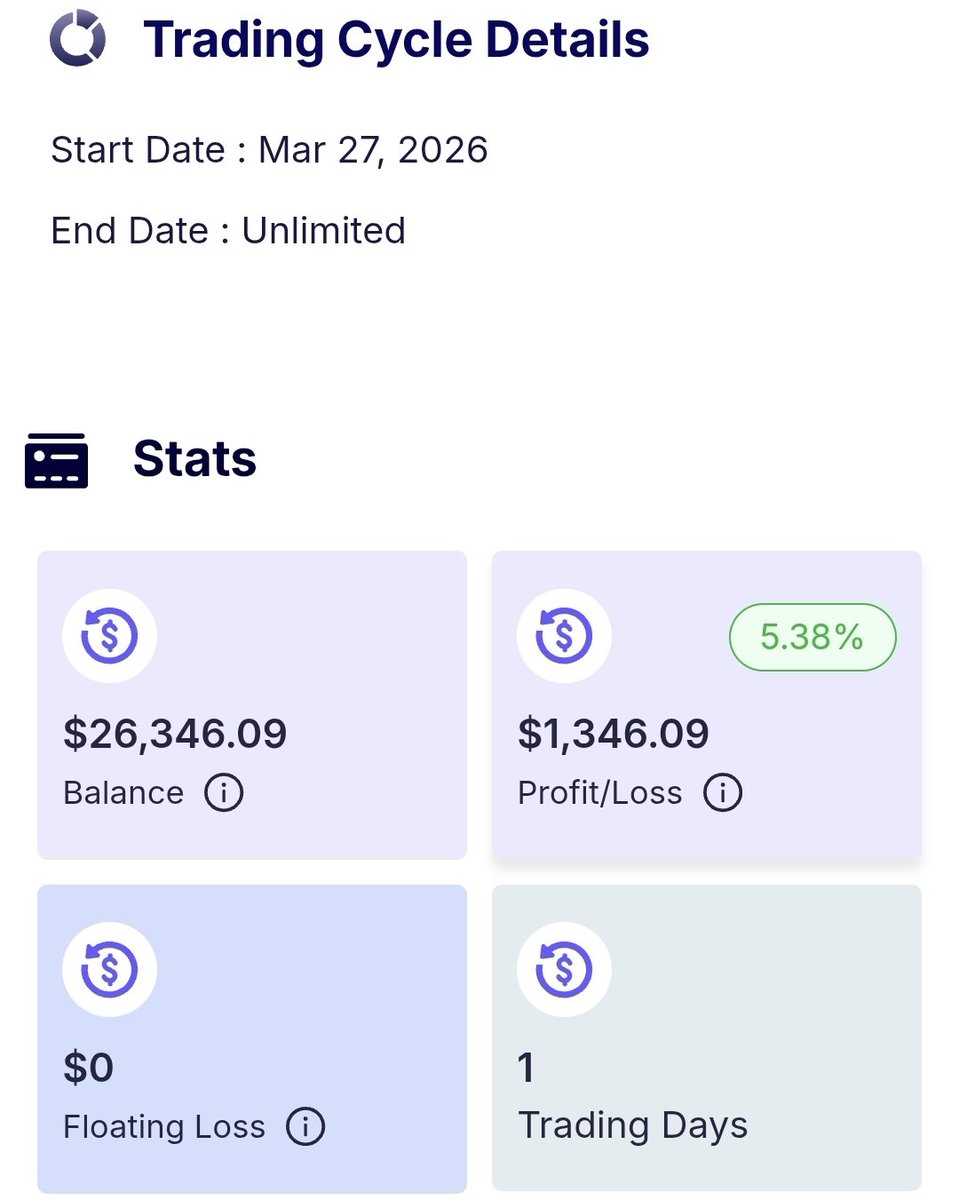959x1200 pixels.
Task: Select the $1,346.09 profit amount
Action: [x=613, y=735]
